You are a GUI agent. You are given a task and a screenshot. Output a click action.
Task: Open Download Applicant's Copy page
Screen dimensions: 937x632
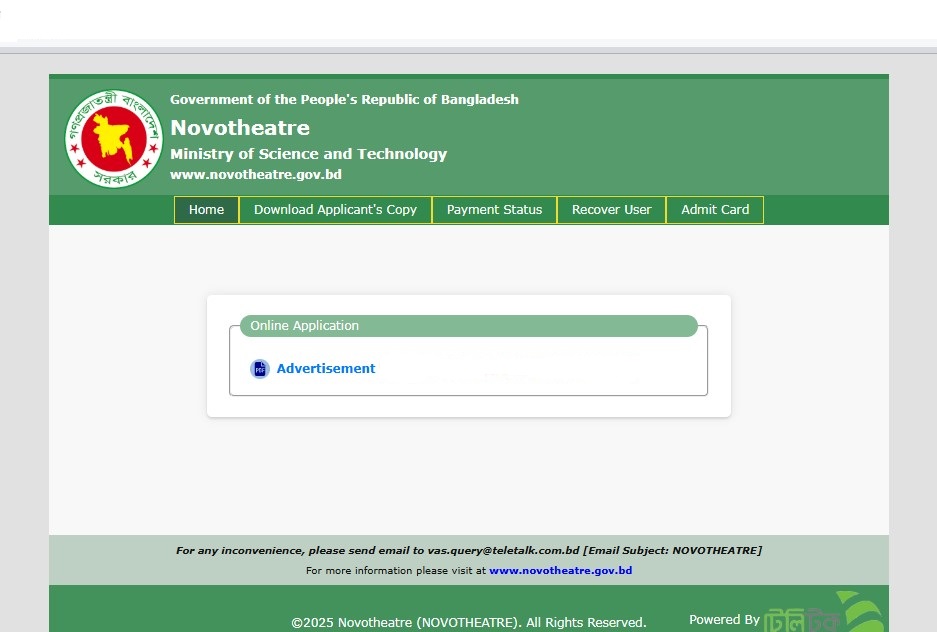pyautogui.click(x=335, y=210)
